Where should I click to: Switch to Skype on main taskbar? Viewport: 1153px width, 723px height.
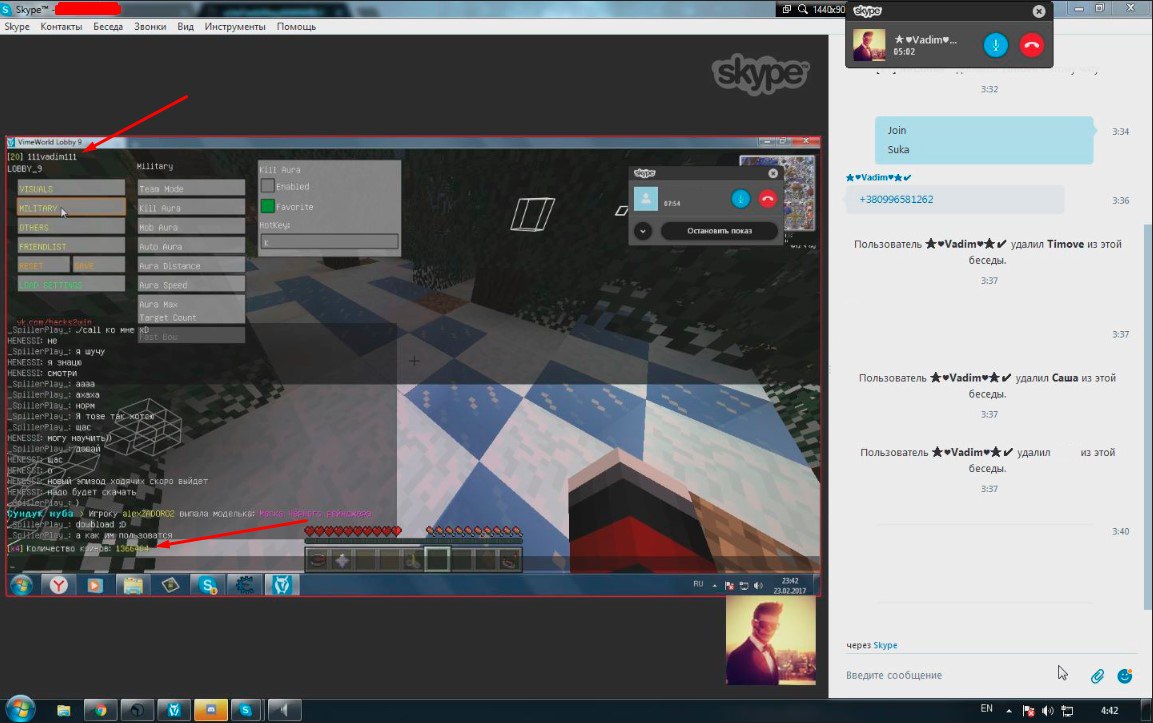tap(246, 710)
